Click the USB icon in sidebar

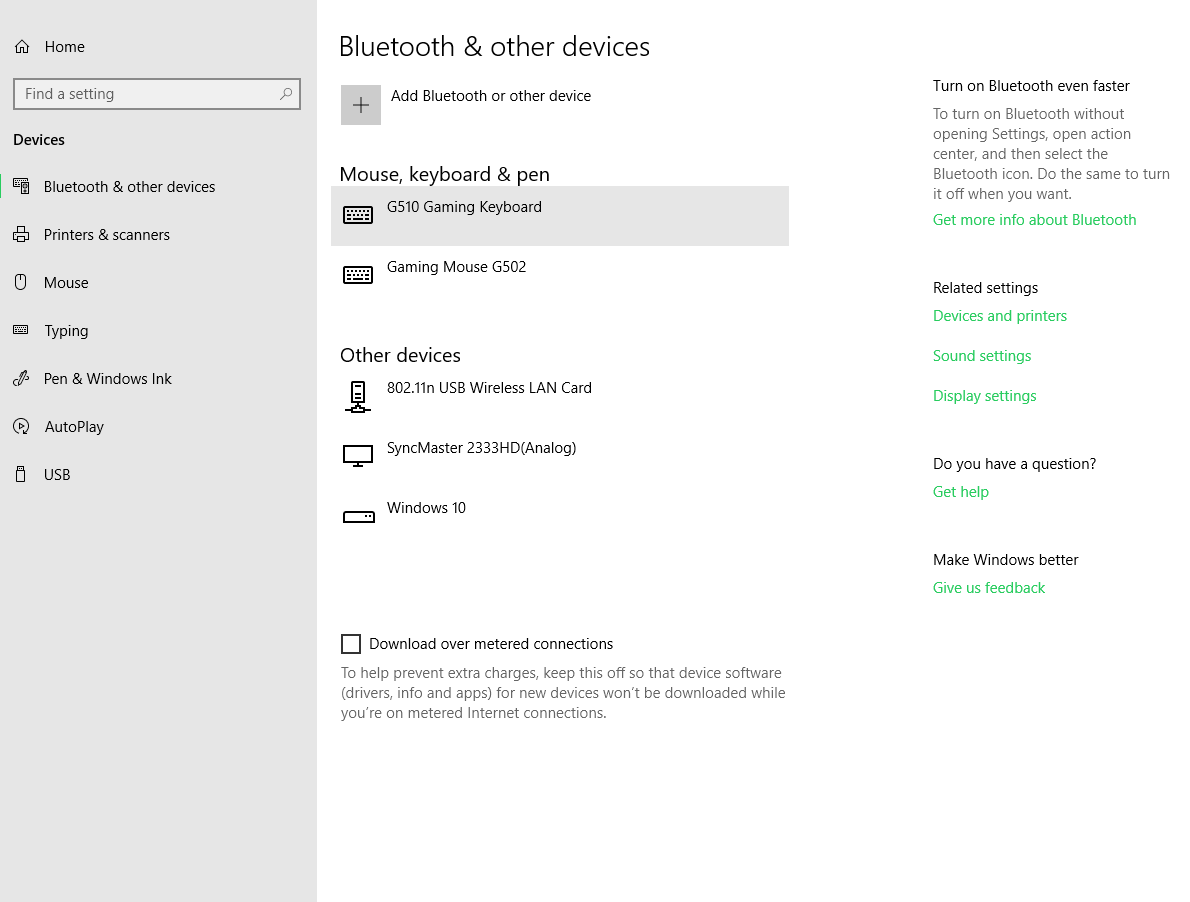(21, 475)
